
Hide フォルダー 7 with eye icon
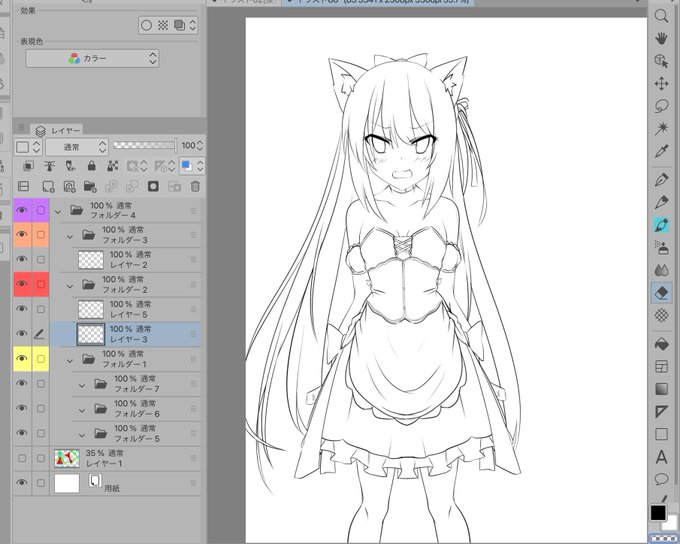pos(22,383)
